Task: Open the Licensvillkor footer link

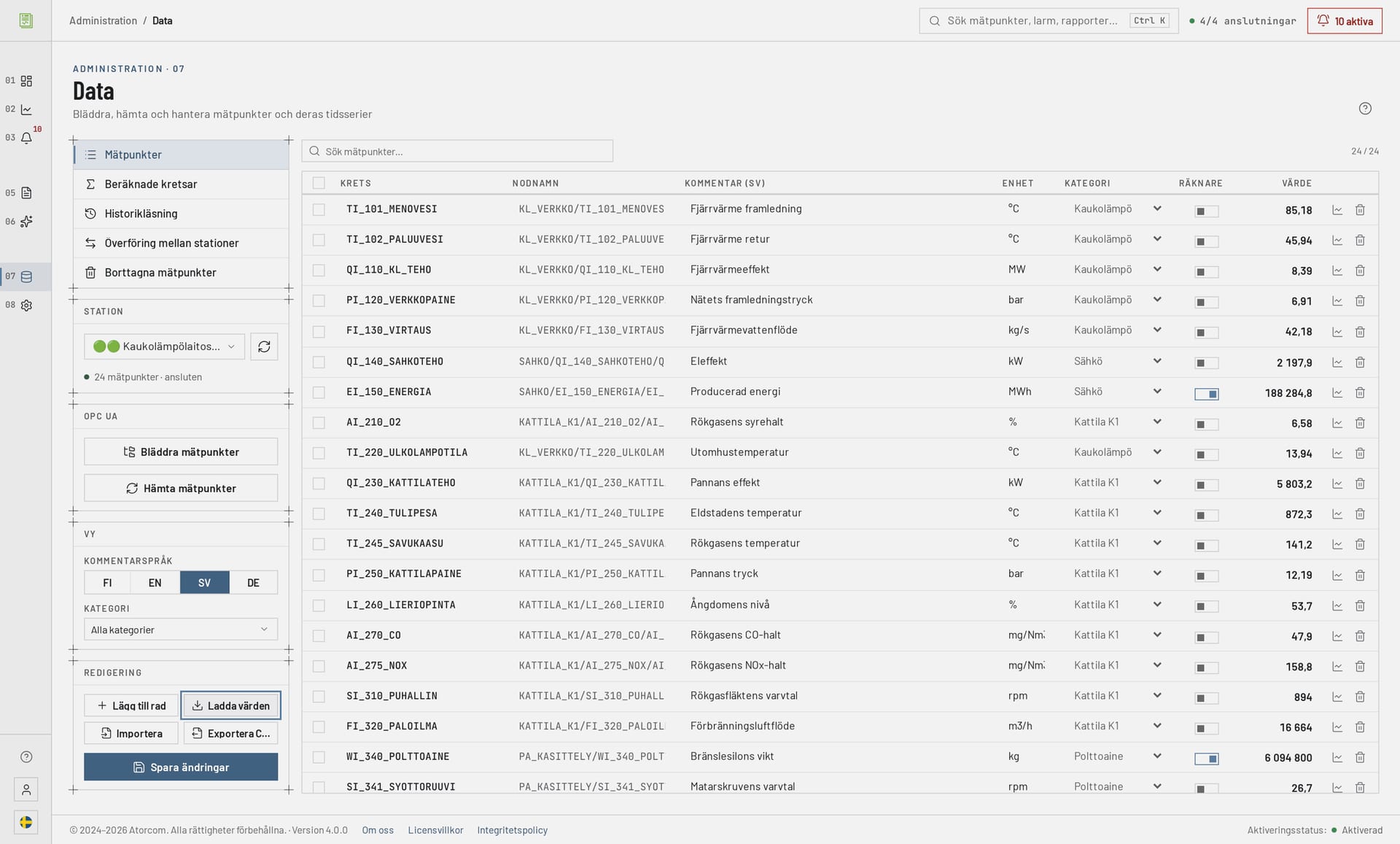Action: [x=435, y=830]
